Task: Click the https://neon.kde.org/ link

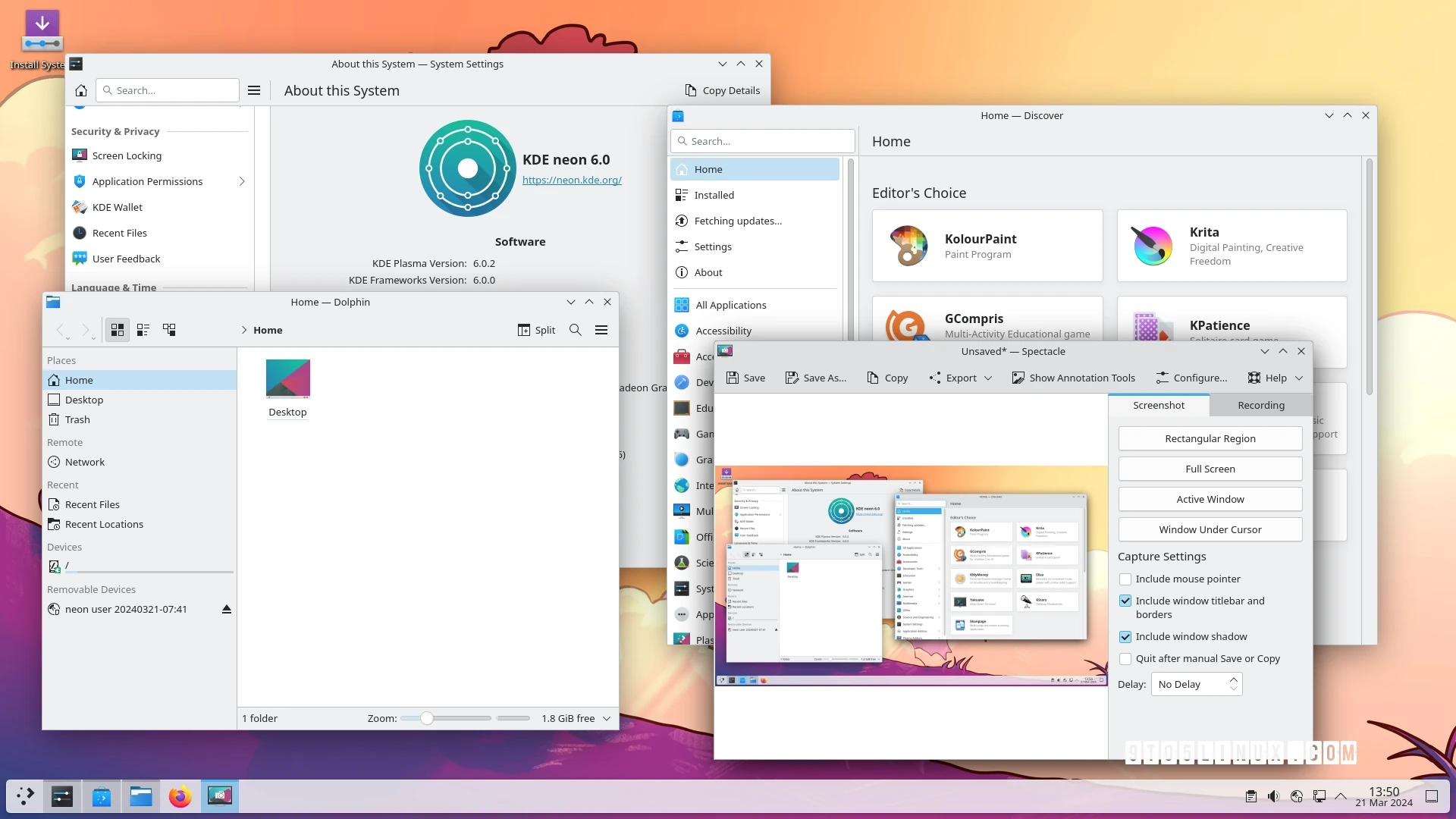Action: 571,180
